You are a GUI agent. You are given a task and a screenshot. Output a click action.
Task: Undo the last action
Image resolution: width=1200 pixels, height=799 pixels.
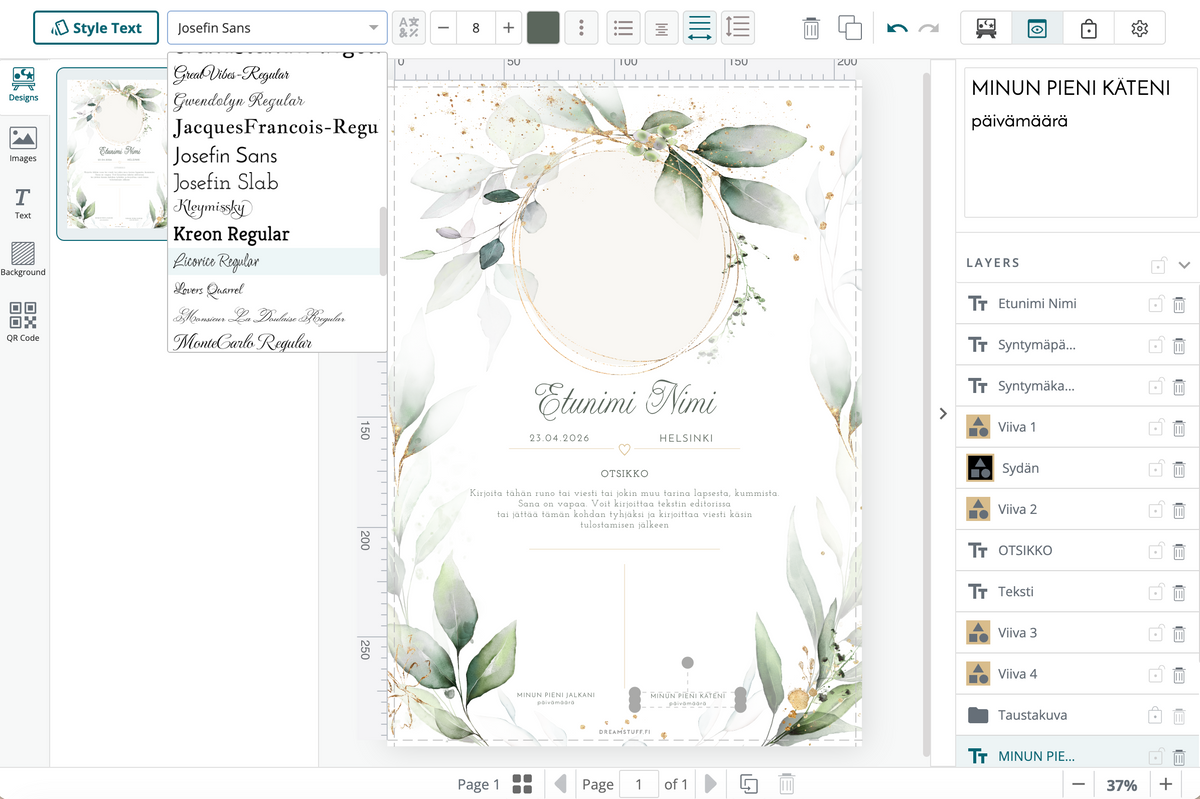[897, 28]
